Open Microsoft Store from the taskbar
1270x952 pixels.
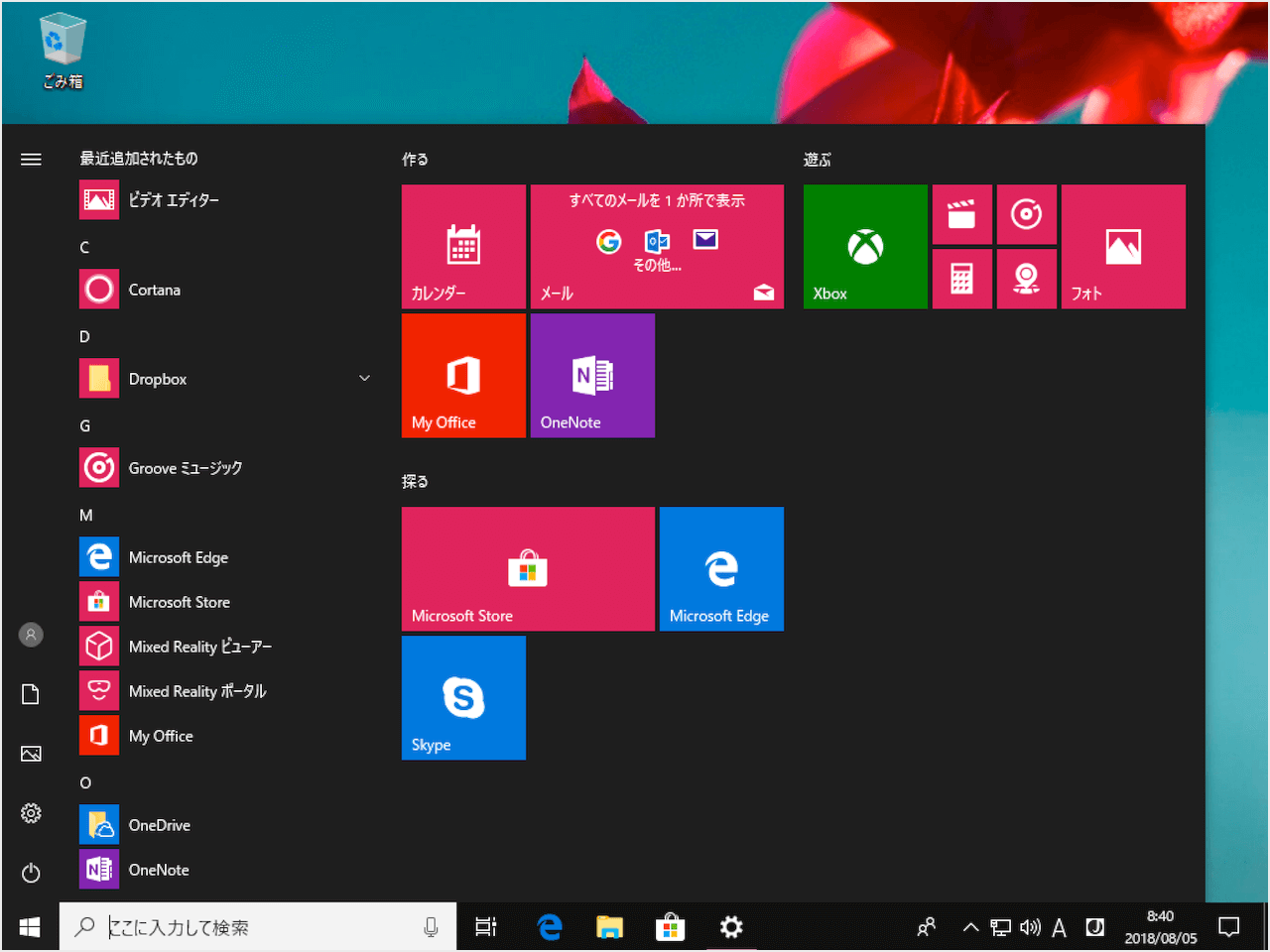point(670,927)
